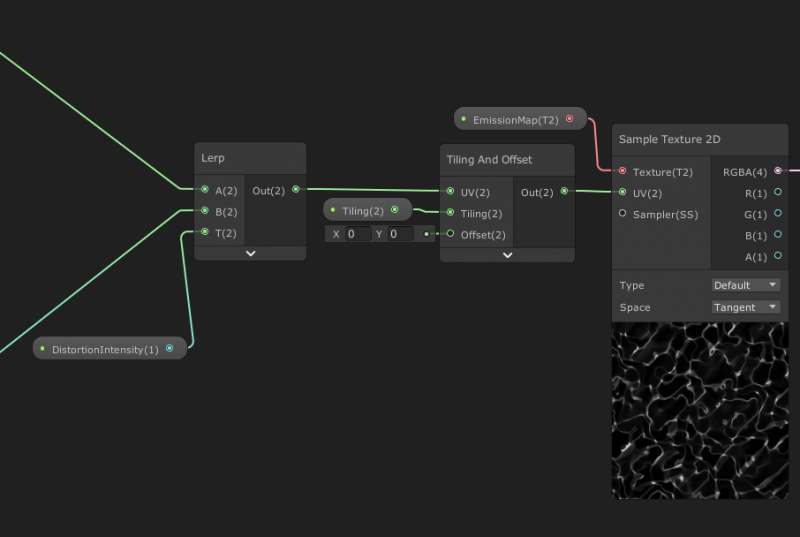The width and height of the screenshot is (800, 537).
Task: Click the Texture(T2) input port
Action: 623,171
